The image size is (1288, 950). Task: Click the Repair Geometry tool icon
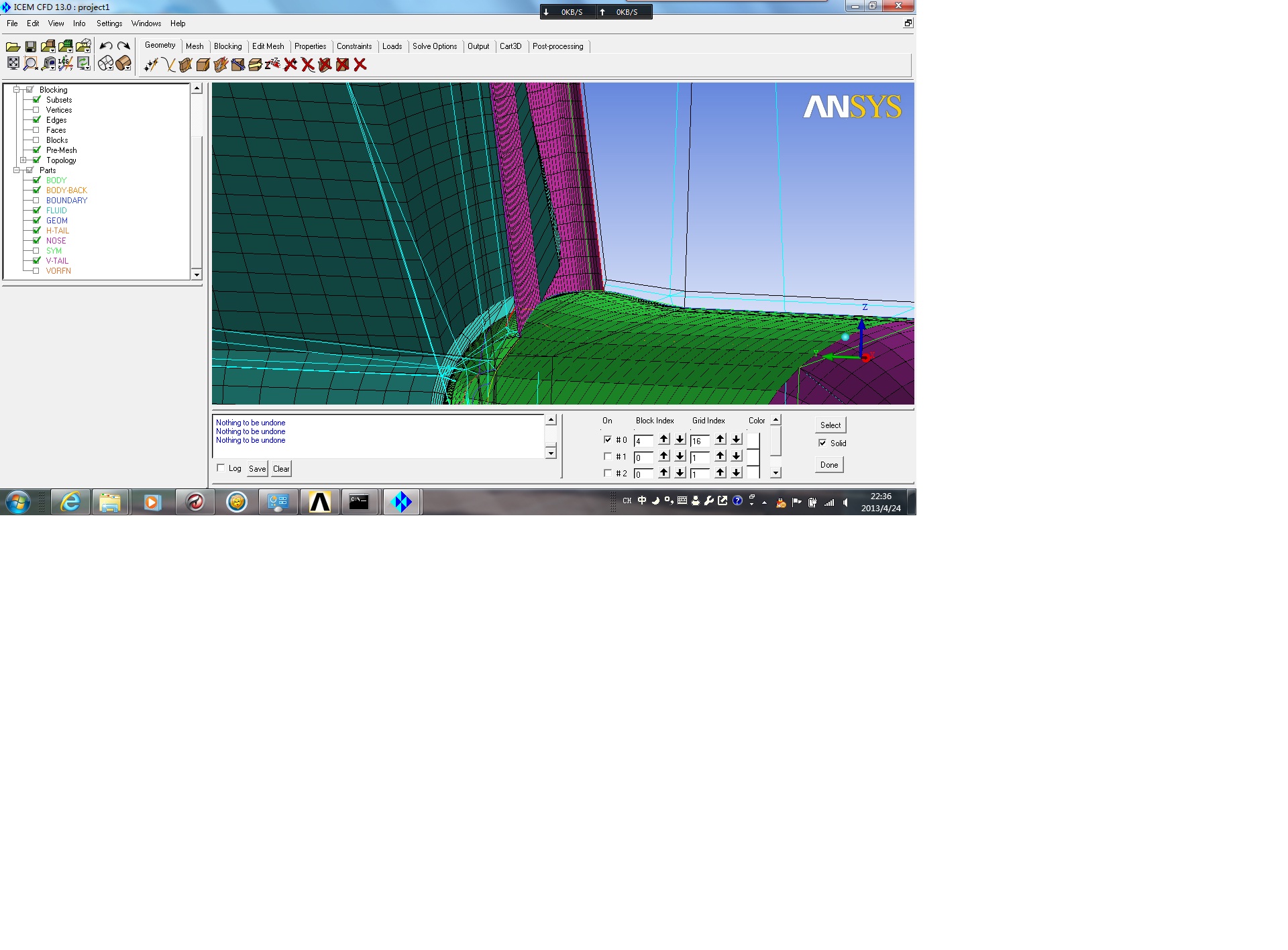(237, 64)
